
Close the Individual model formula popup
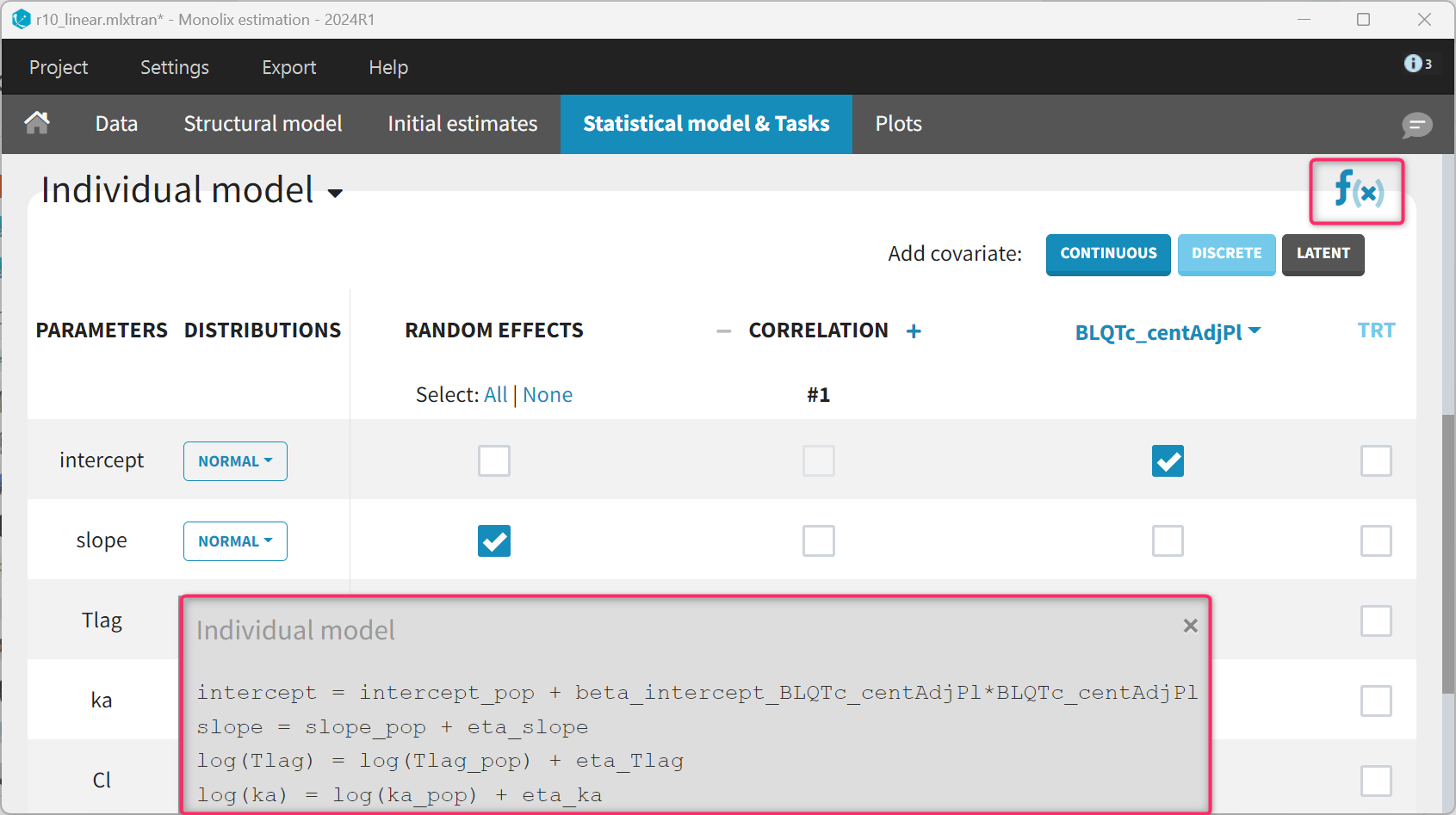1190,626
